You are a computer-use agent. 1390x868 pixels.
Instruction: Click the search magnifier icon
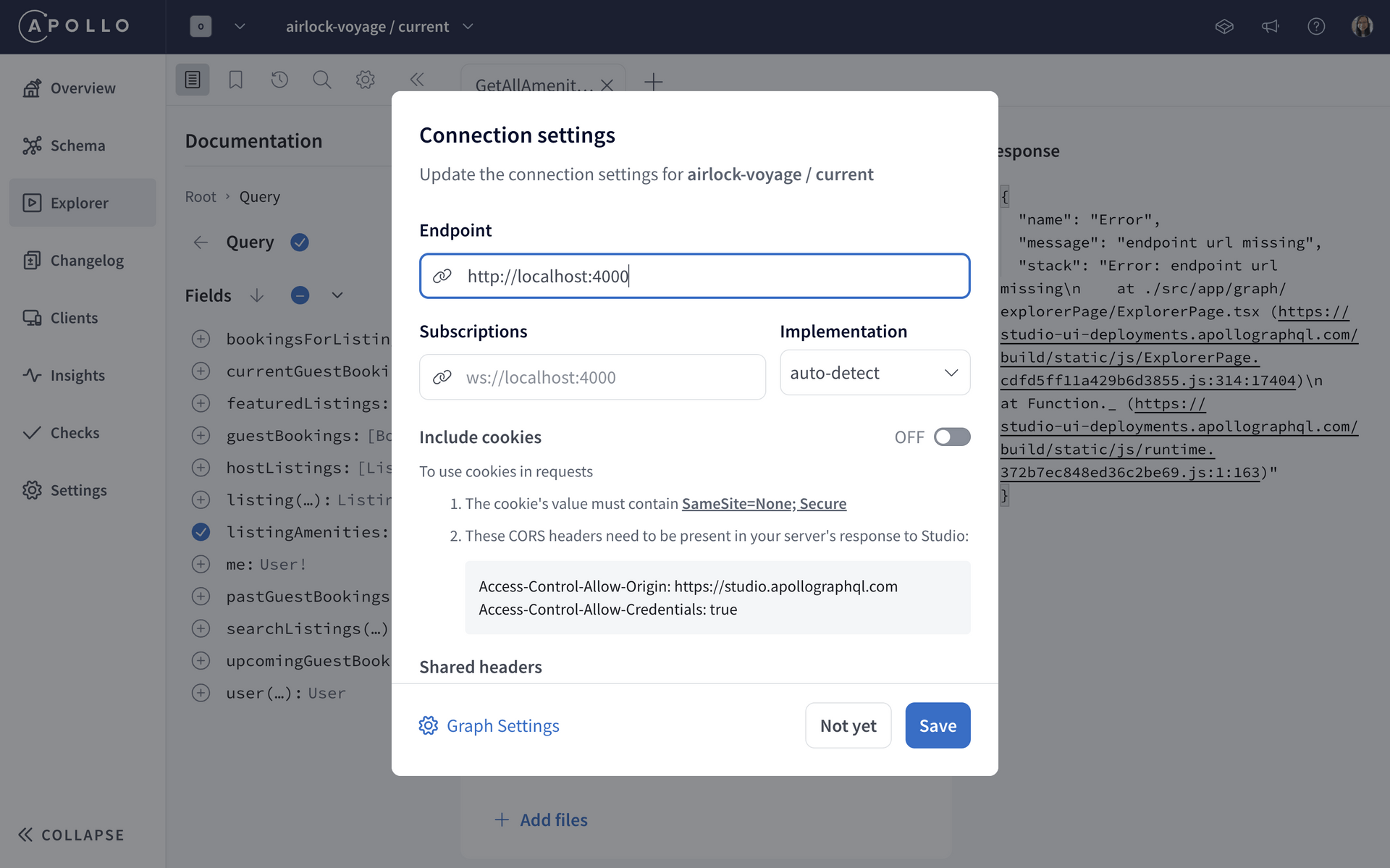322,80
